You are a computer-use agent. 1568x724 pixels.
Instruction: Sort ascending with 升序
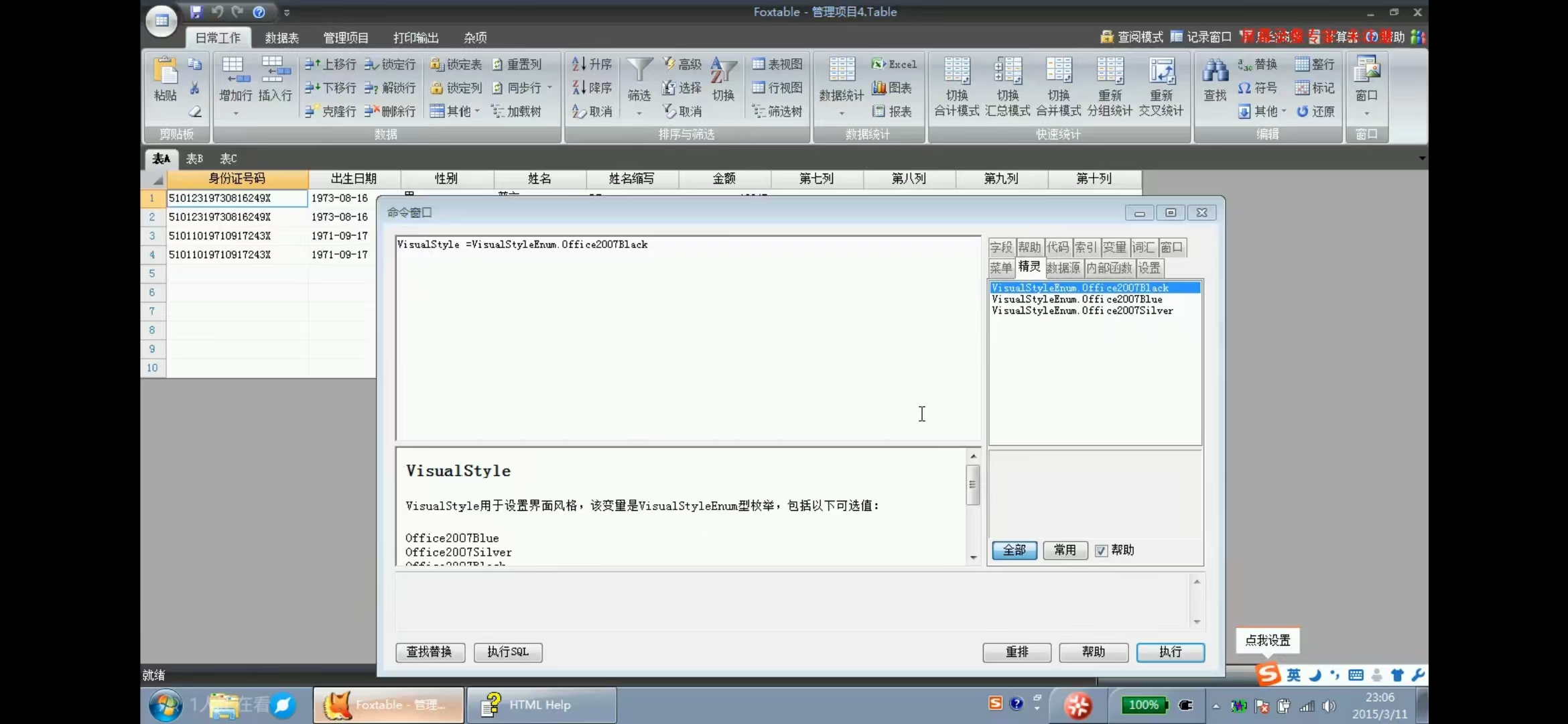592,64
